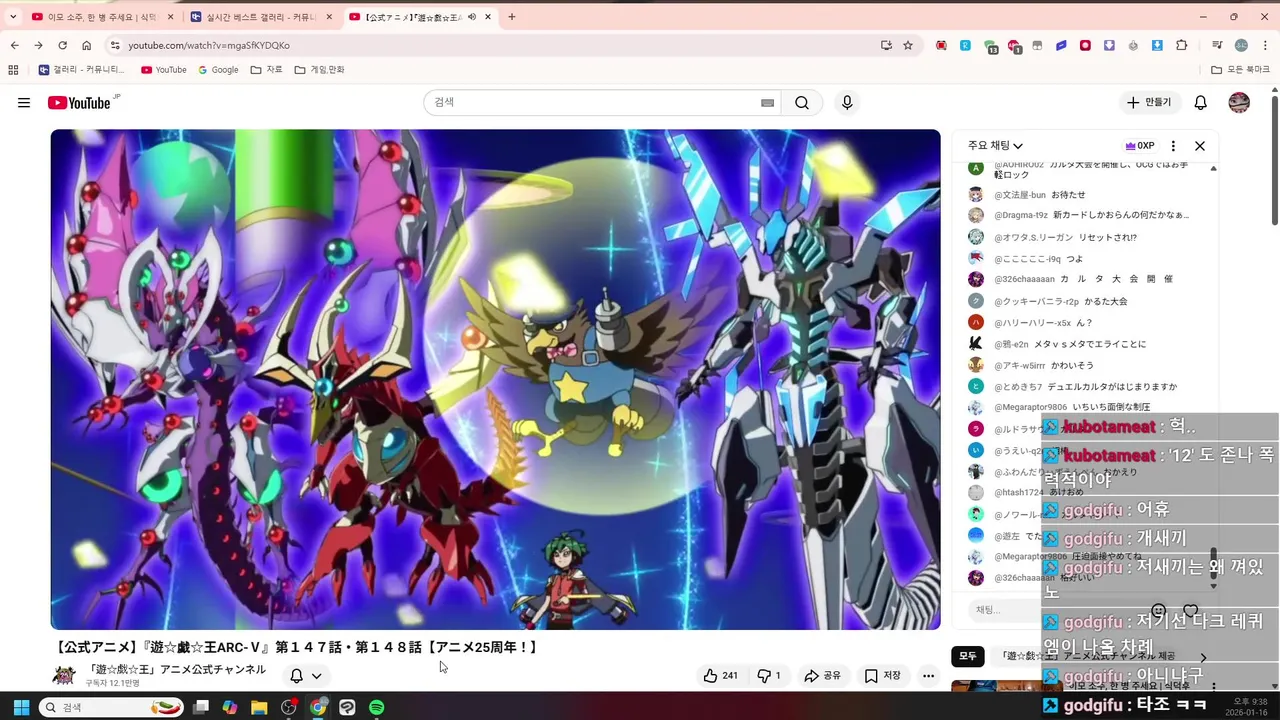Click the page vertical scrollbar
The width and height of the screenshot is (1280, 720).
[1274, 160]
